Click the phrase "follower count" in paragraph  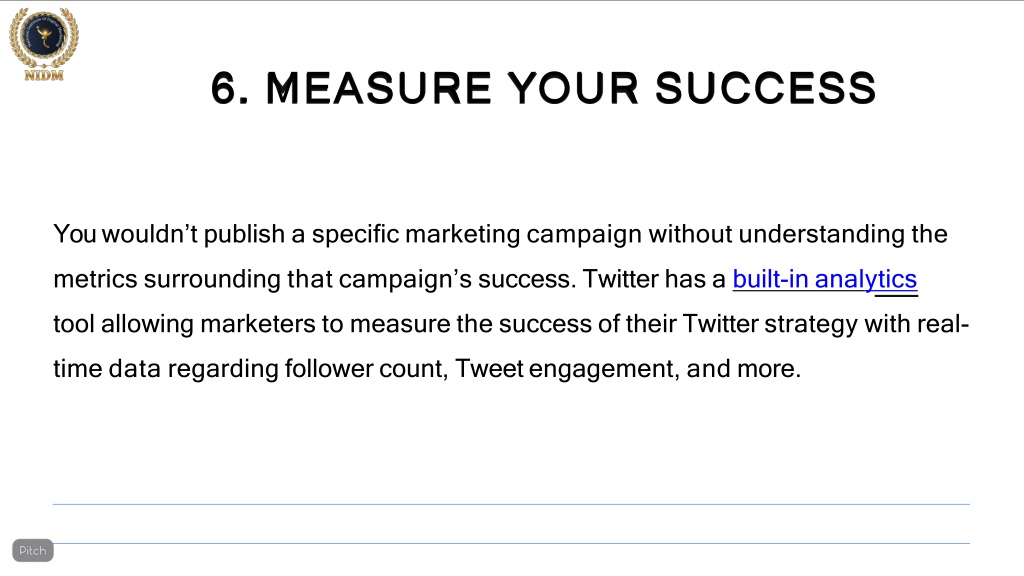[366, 368]
